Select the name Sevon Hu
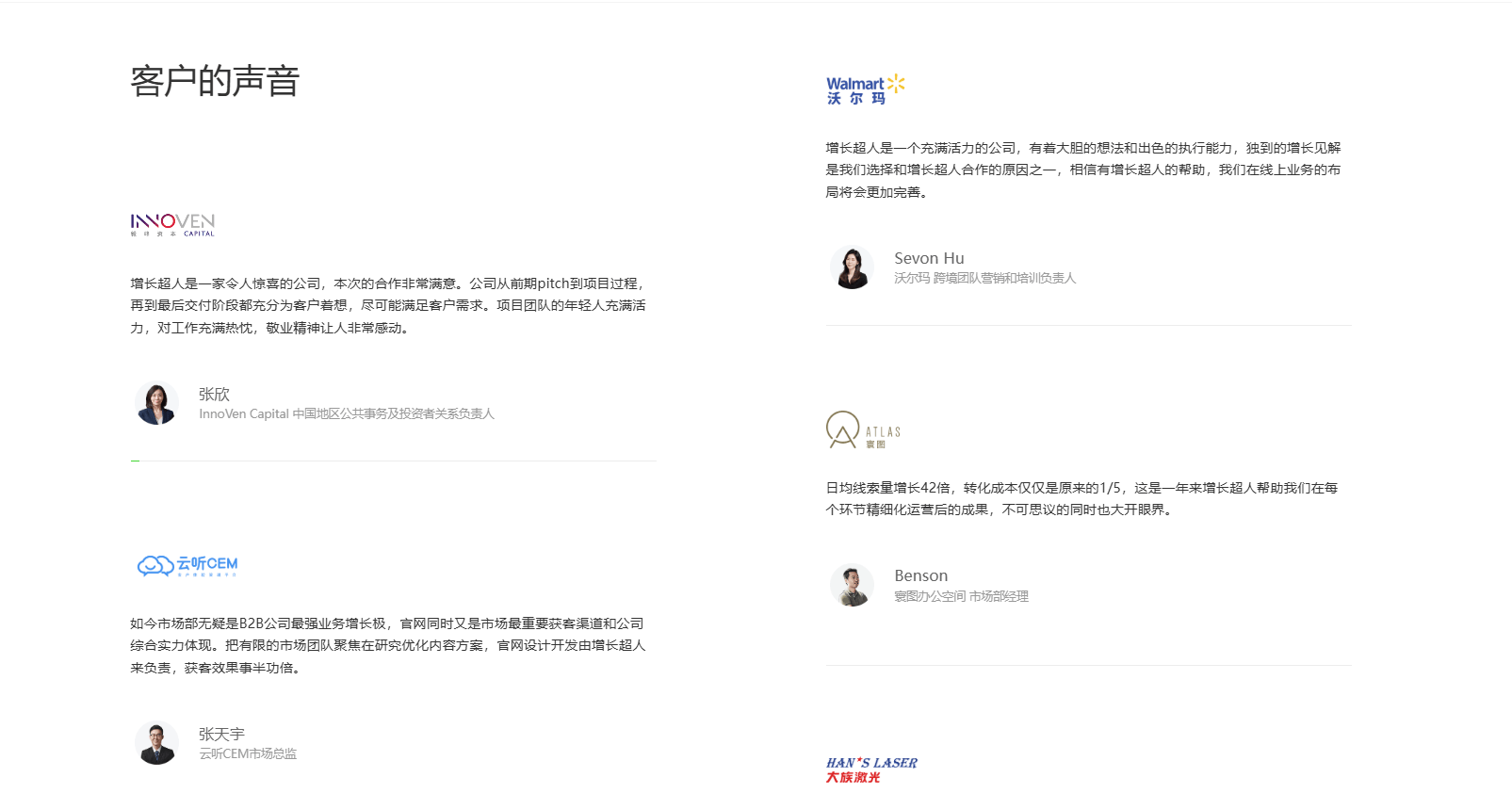 pos(929,258)
